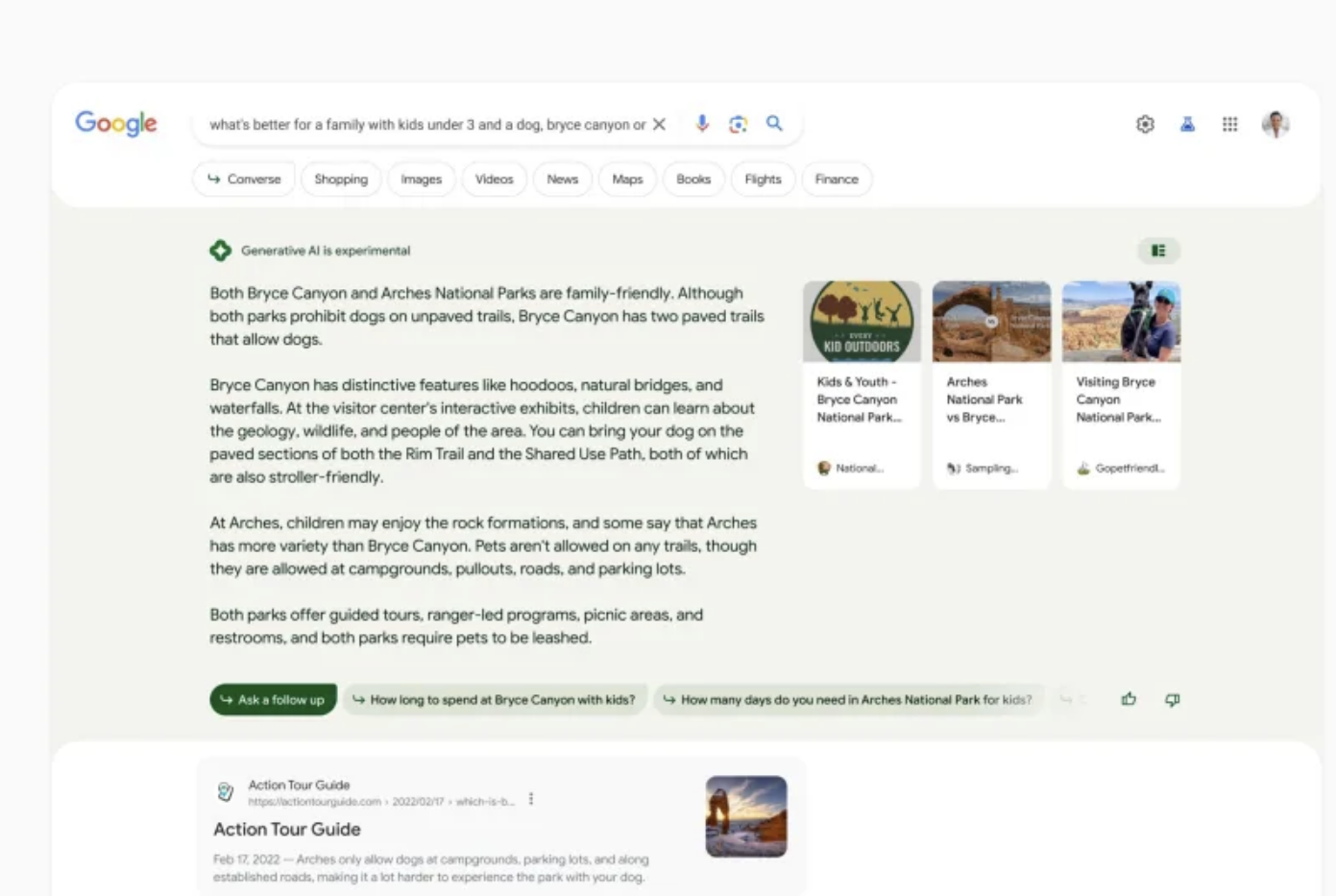
Task: Open the Kids & Youth Bryce Canyon card
Action: point(862,384)
